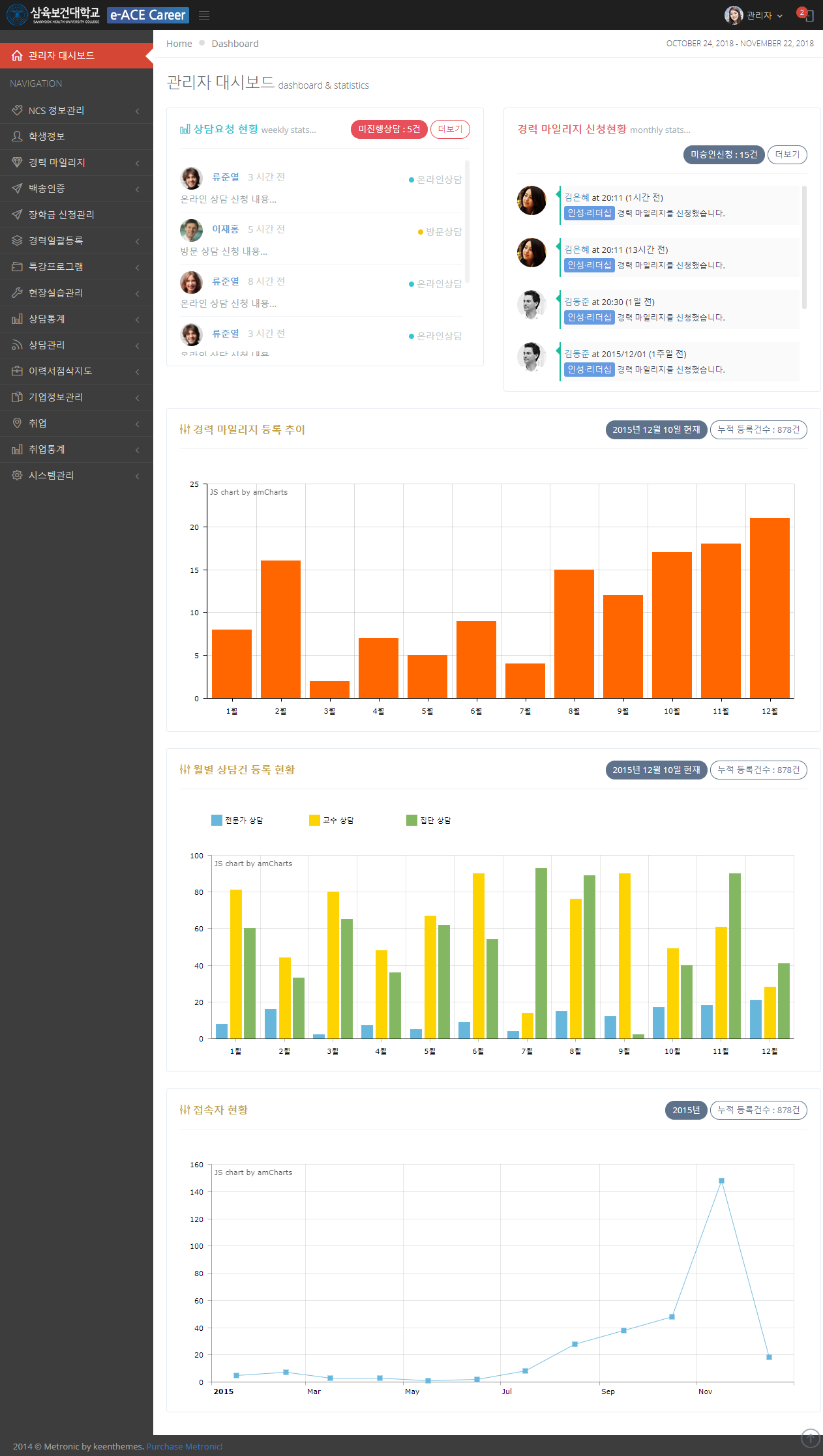
Task: Click the hamburger sidebar toggle icon
Action: tap(204, 15)
